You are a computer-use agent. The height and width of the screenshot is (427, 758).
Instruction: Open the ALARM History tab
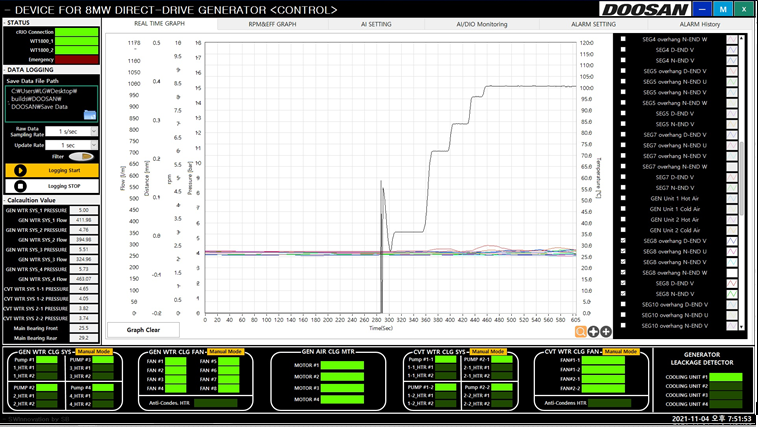click(x=699, y=23)
